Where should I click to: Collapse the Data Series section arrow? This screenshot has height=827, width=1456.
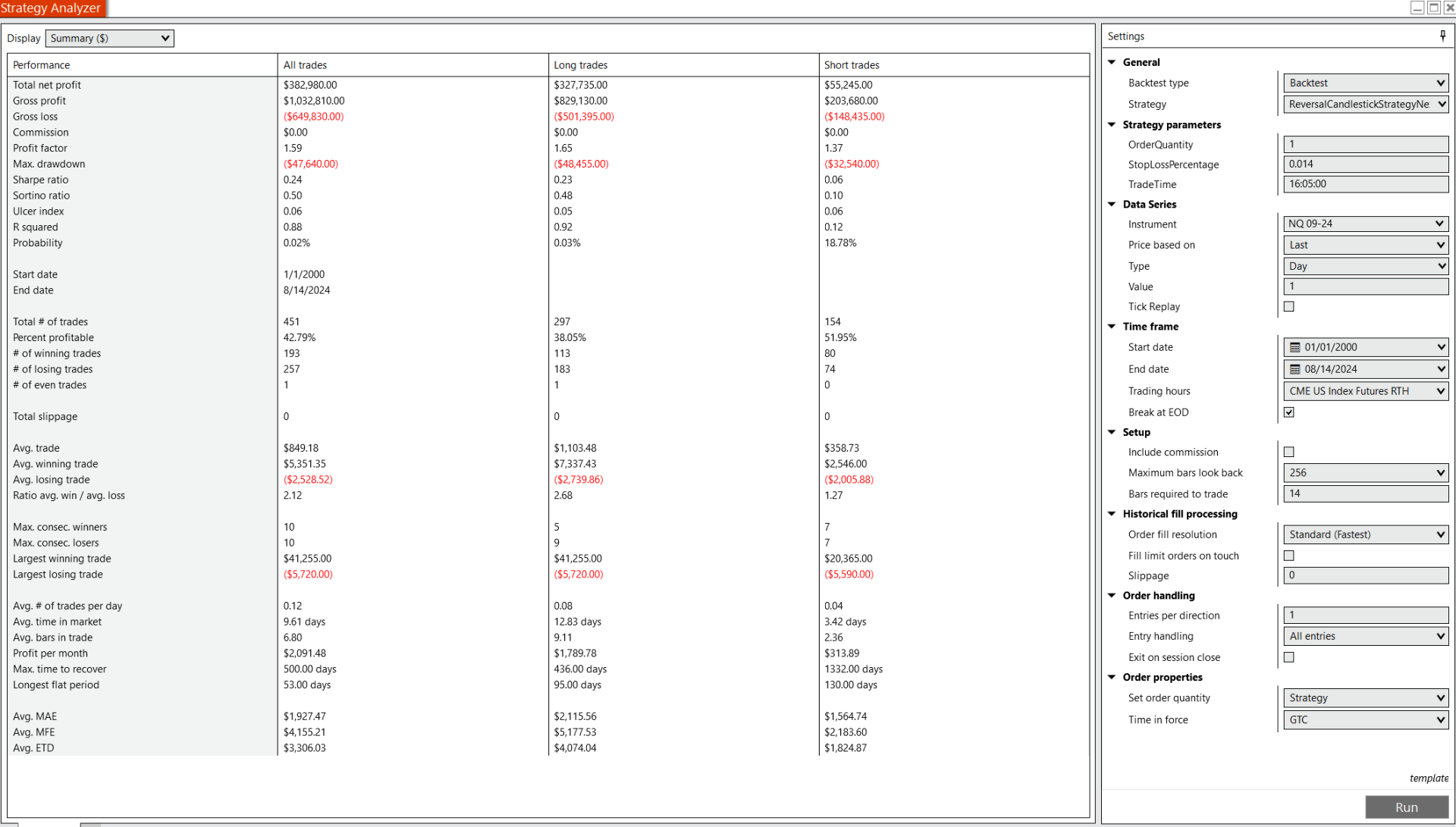(1112, 204)
